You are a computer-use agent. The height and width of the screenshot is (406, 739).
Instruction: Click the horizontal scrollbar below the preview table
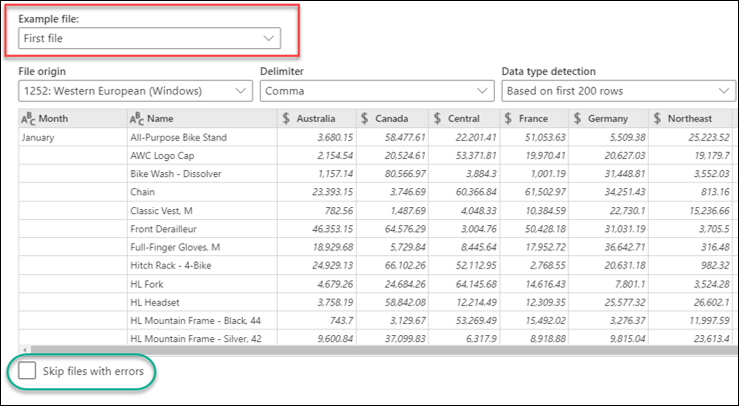tap(382, 350)
